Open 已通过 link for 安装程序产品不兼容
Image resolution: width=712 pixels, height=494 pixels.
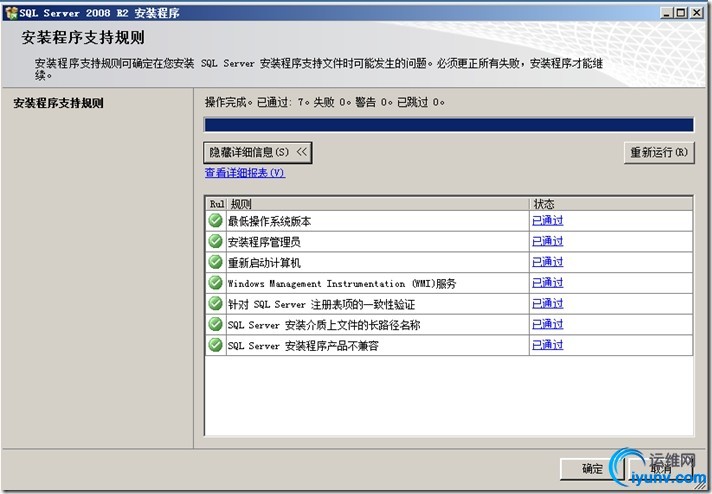pos(548,345)
